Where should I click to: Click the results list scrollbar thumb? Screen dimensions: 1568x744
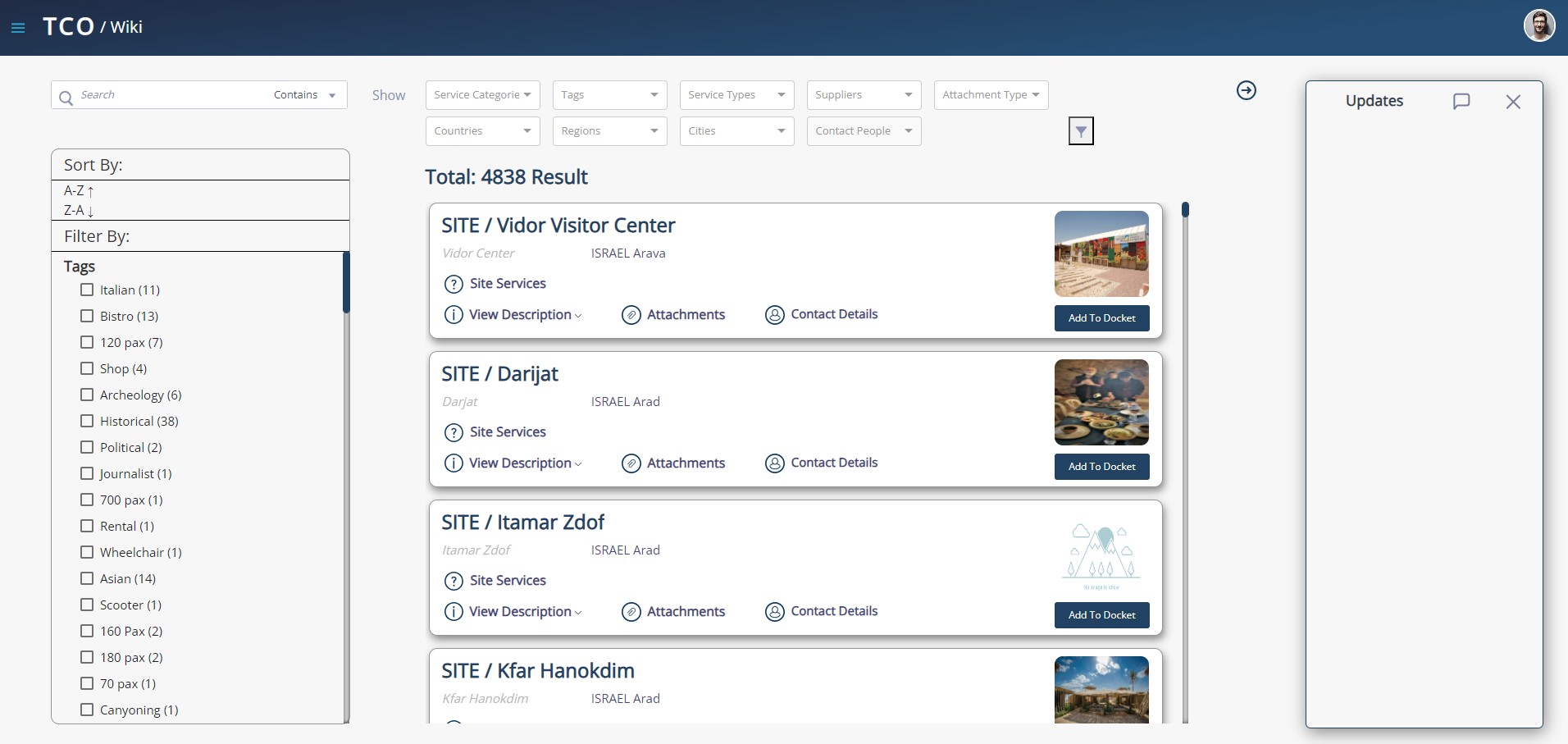1185,210
